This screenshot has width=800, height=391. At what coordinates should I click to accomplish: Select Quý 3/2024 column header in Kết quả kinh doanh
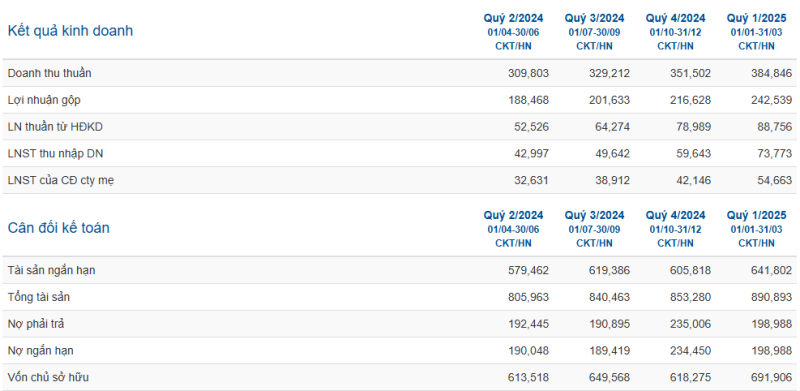[594, 18]
